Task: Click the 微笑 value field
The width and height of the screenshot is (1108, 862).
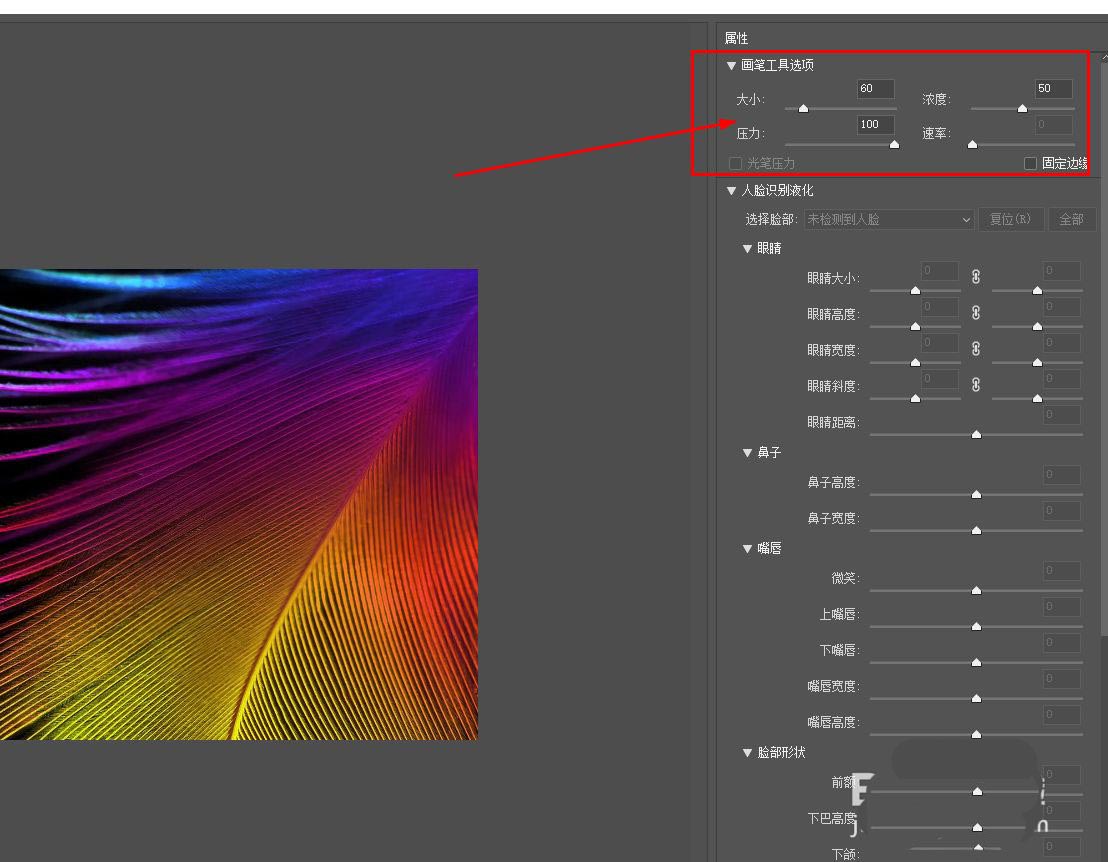Action: click(1061, 570)
